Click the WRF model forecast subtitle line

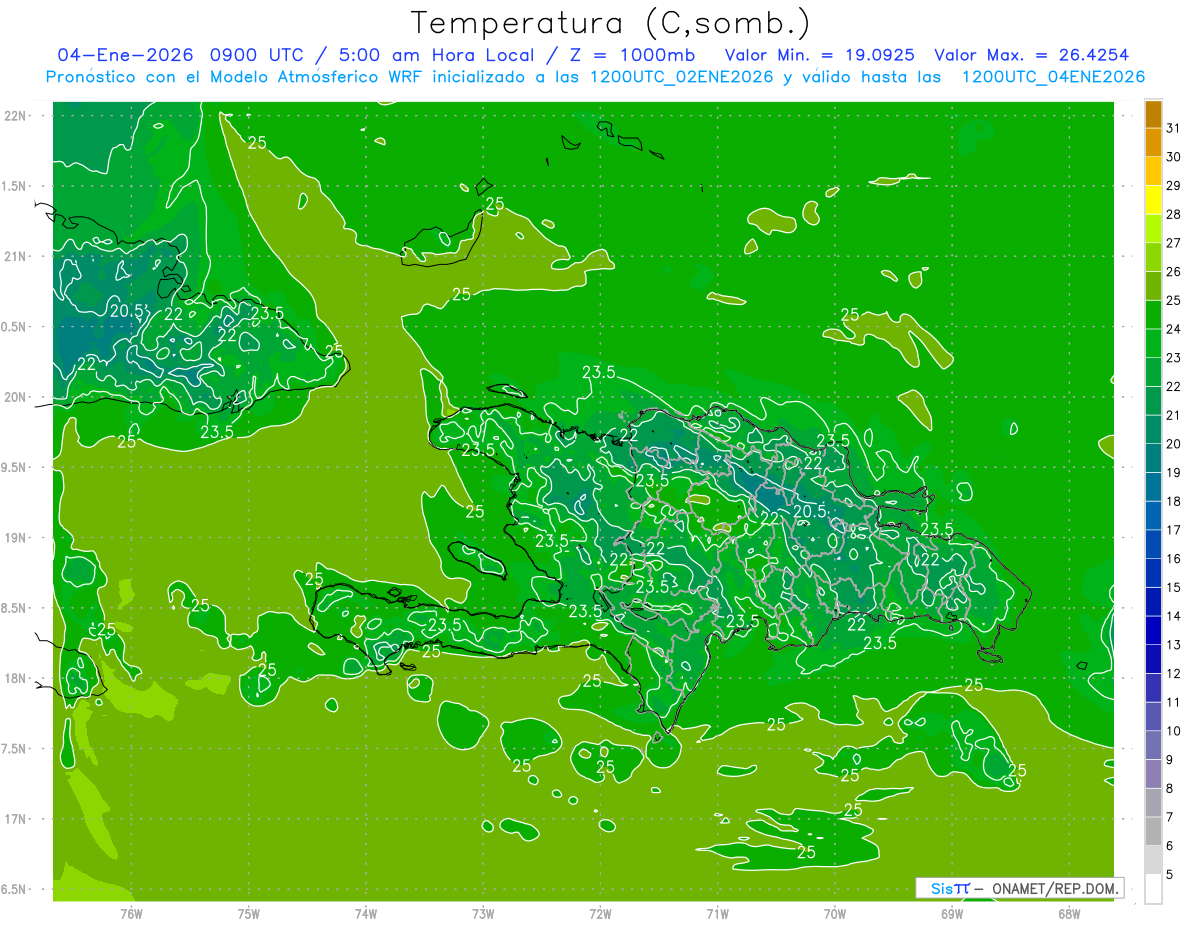pos(596,77)
